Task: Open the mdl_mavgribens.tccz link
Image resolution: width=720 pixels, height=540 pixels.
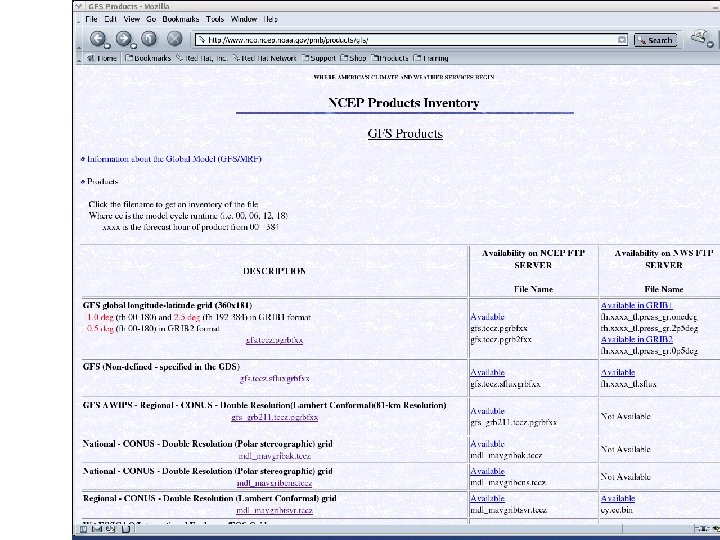Action: point(274,483)
